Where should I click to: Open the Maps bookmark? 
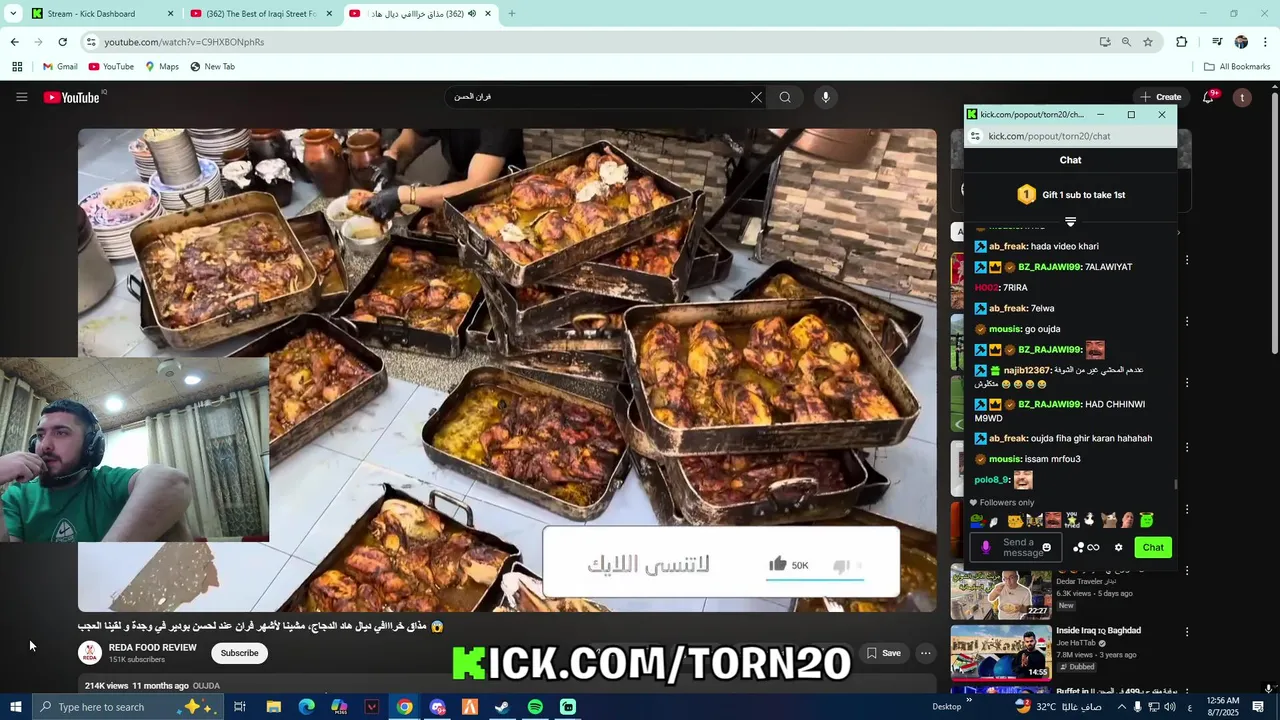tap(162, 67)
